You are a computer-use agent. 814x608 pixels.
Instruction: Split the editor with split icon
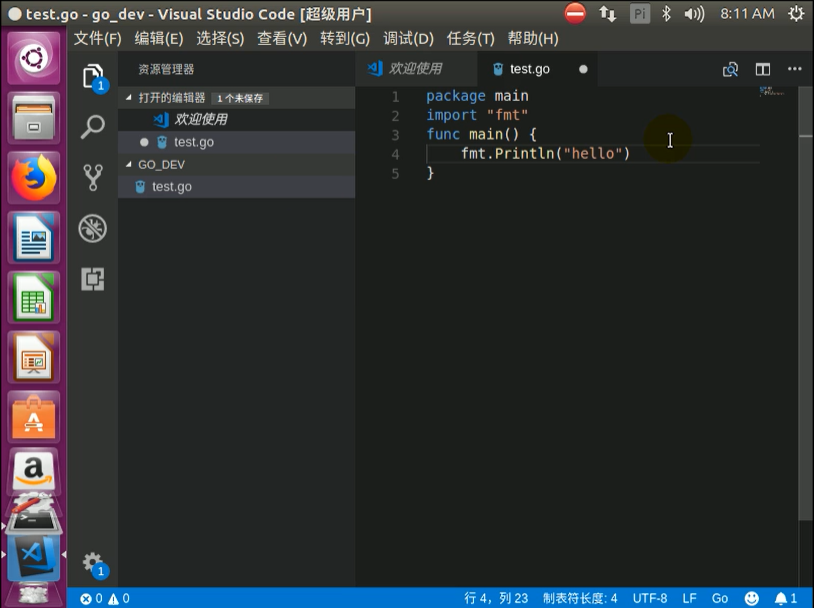pyautogui.click(x=763, y=69)
